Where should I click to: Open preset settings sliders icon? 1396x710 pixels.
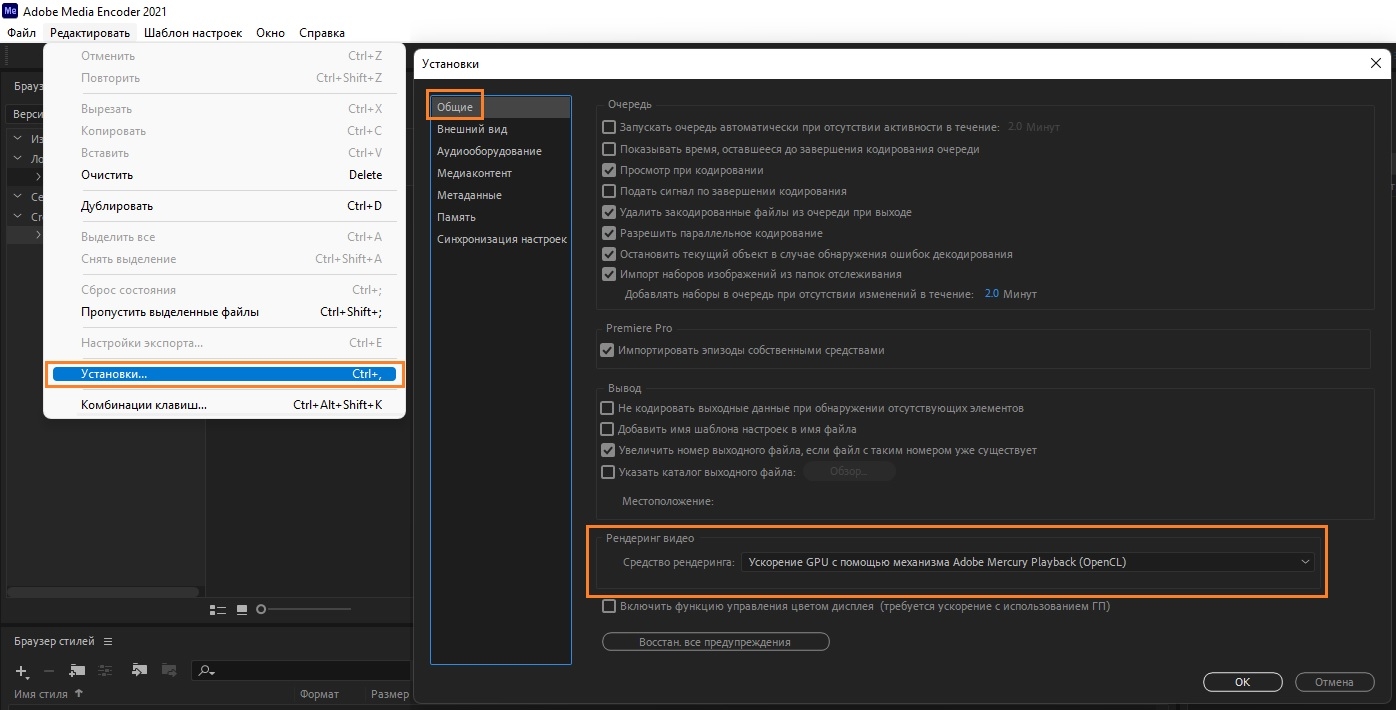(x=105, y=671)
